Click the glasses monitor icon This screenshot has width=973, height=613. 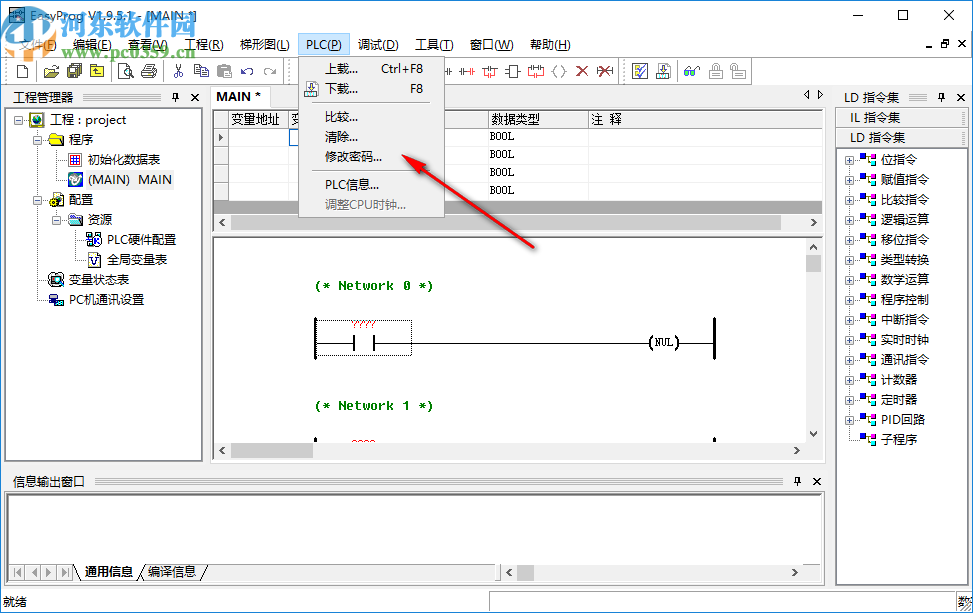pos(692,71)
